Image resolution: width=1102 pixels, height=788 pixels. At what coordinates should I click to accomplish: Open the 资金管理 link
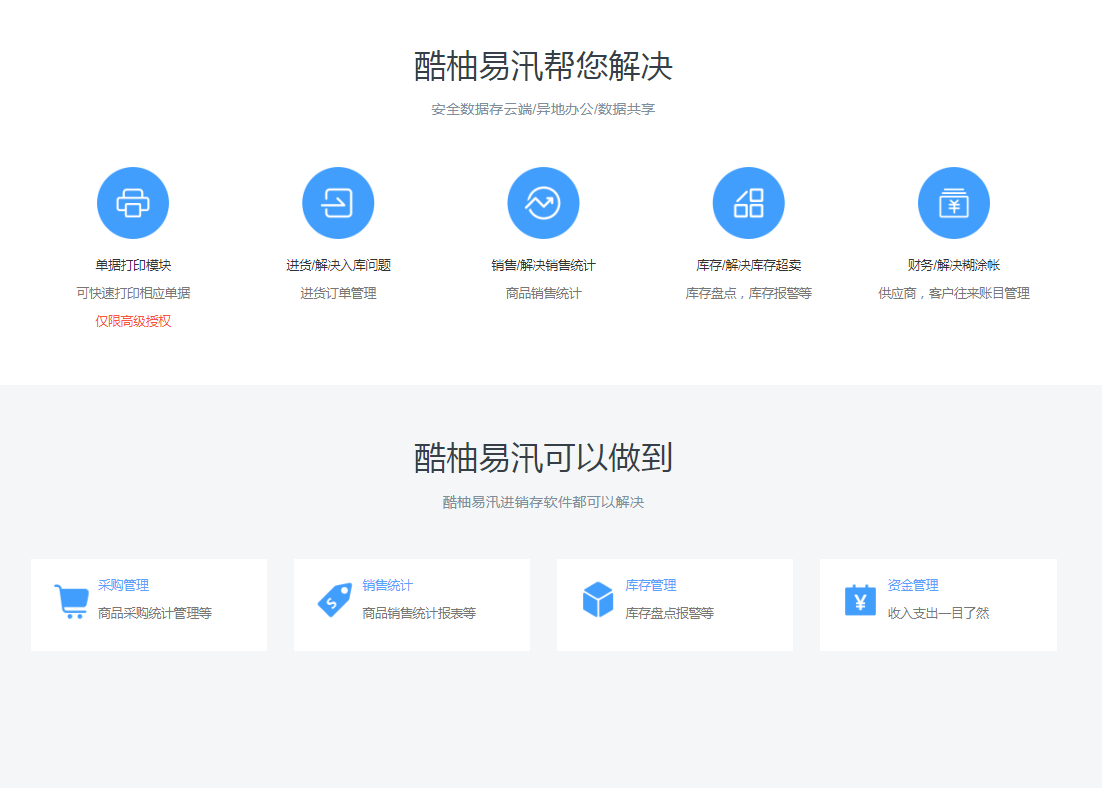tap(913, 586)
